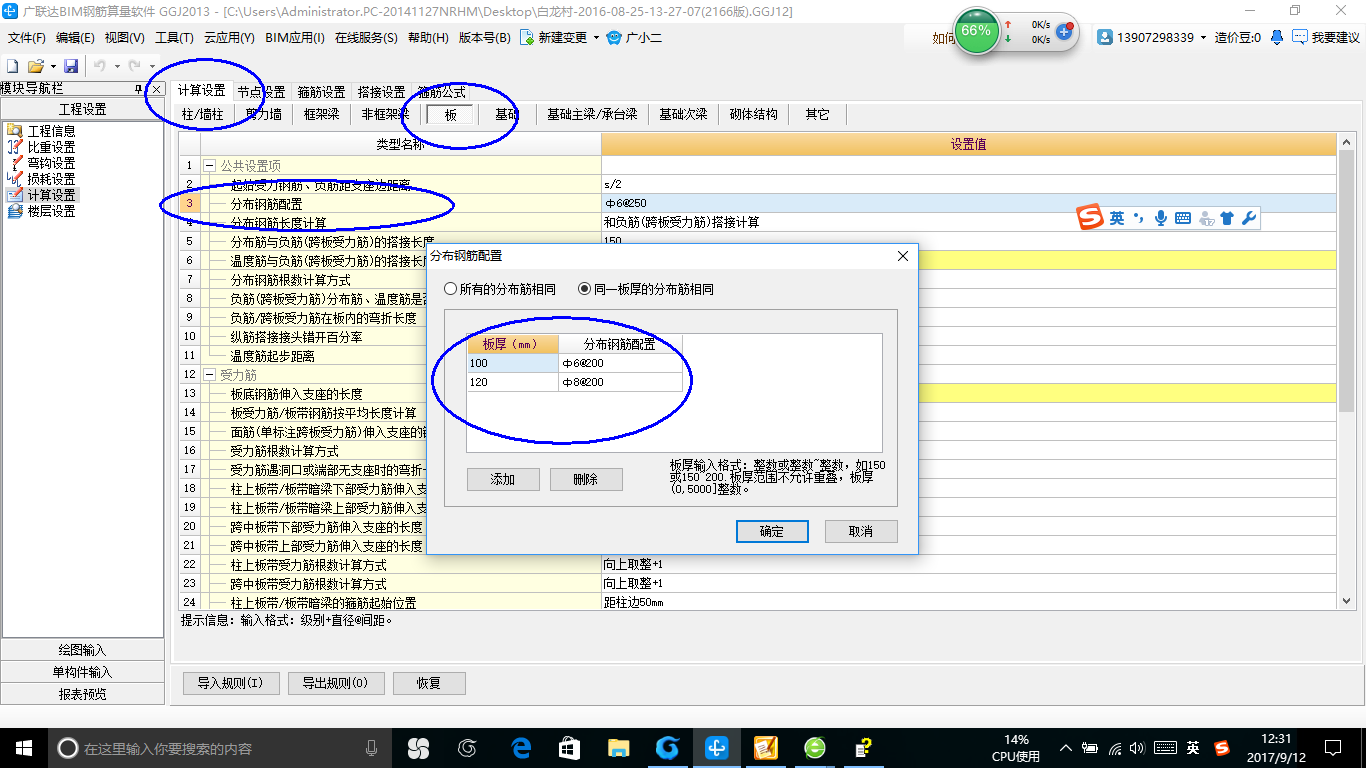Select 计算设置 in navigation panel
1366x768 pixels.
coord(42,195)
